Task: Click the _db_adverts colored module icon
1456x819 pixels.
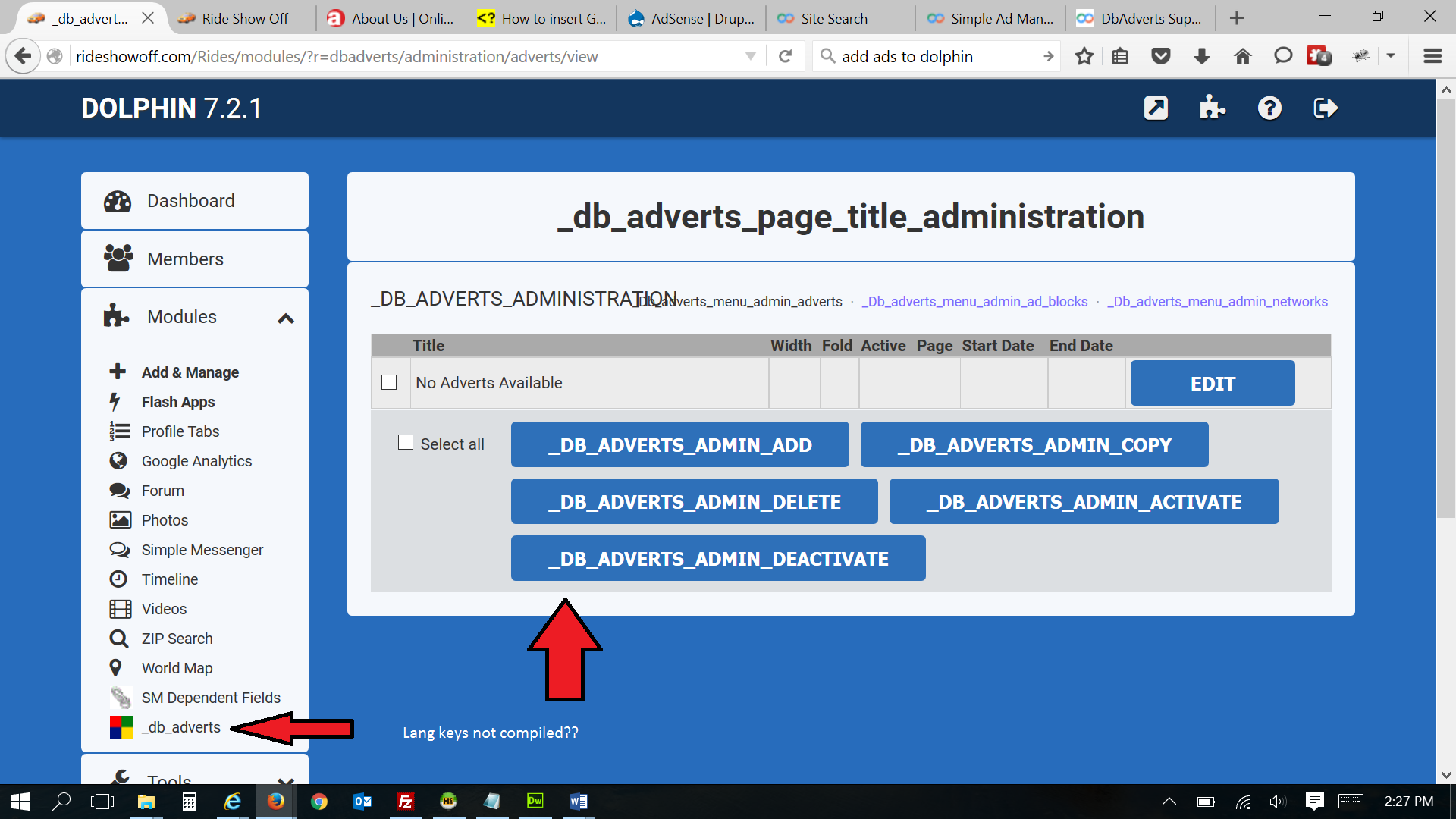Action: (x=121, y=727)
